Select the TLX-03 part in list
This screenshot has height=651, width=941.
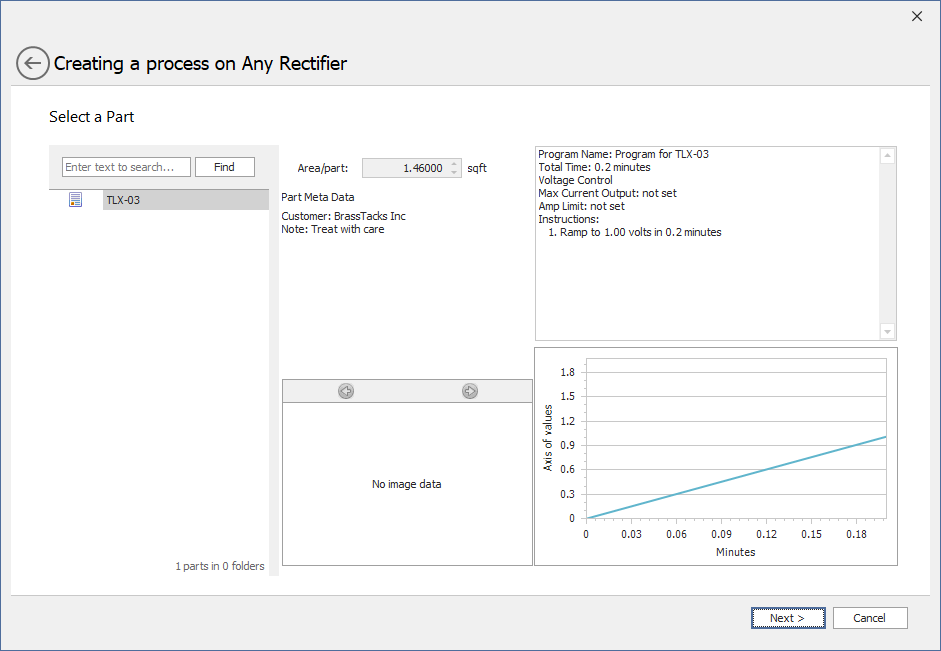(x=124, y=200)
